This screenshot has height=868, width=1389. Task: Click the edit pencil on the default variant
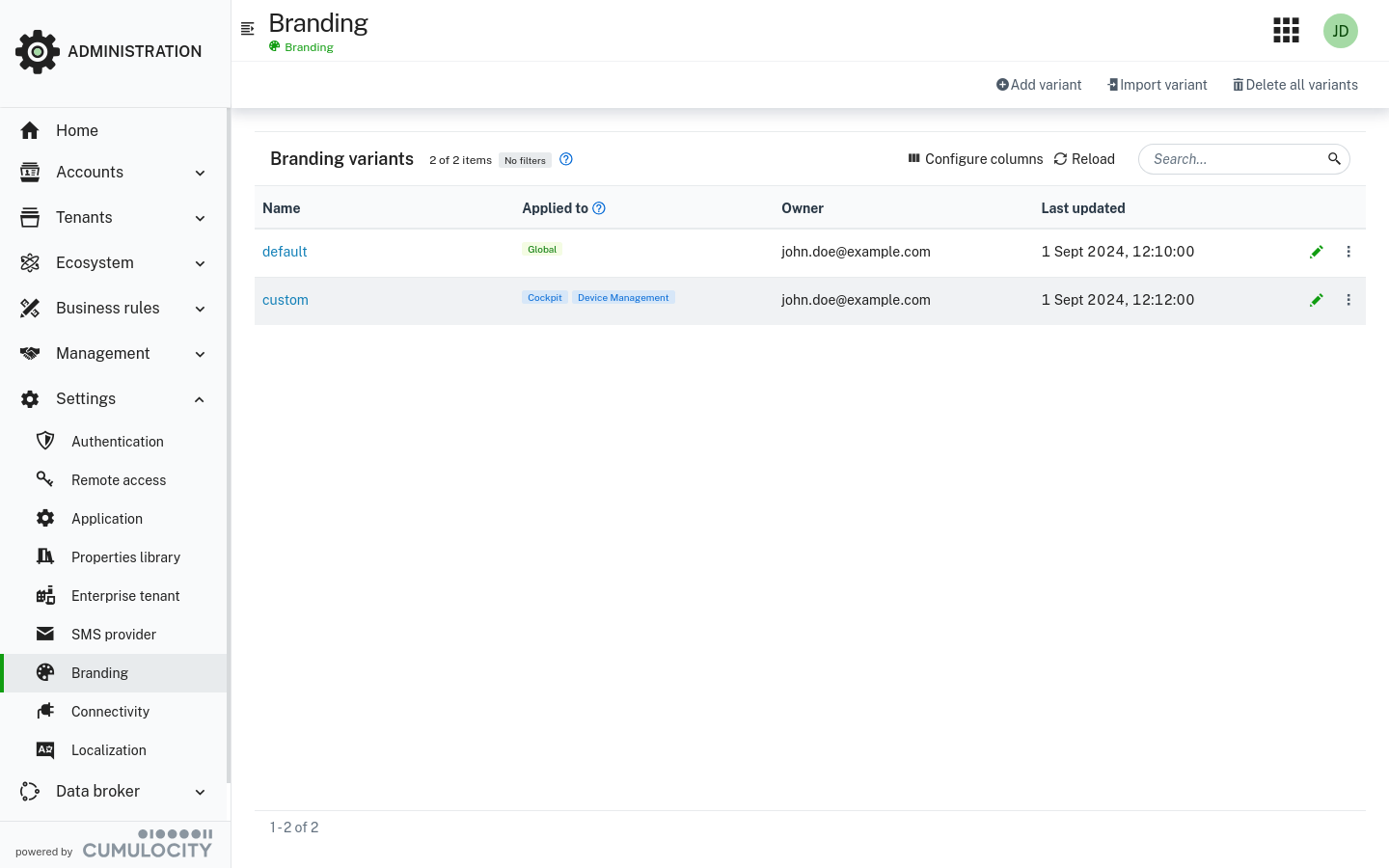pos(1317,252)
